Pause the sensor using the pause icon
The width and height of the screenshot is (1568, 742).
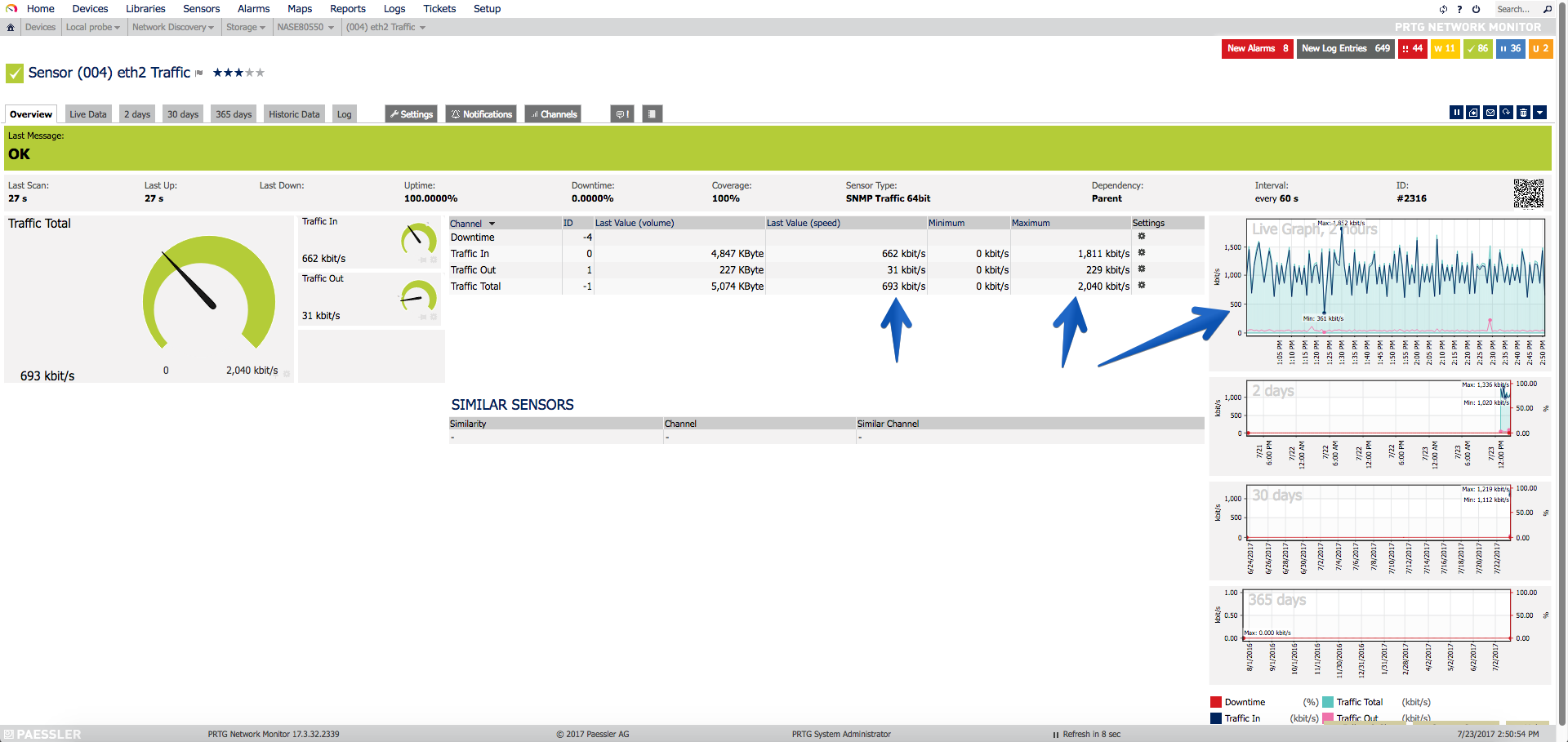(x=1456, y=113)
